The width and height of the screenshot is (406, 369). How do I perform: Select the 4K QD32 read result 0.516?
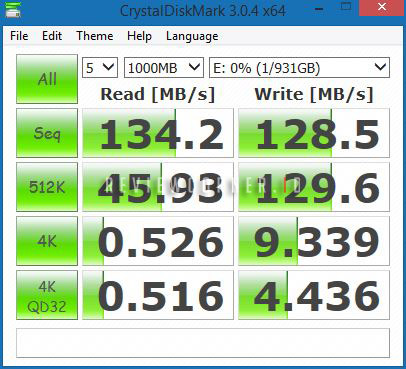[158, 295]
